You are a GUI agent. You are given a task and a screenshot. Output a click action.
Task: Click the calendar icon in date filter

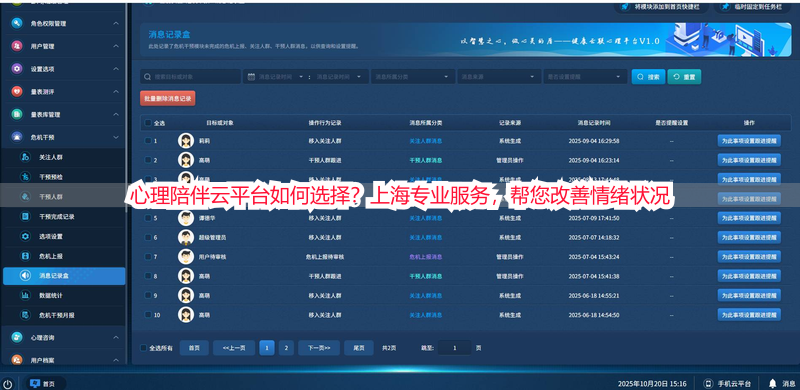point(251,77)
